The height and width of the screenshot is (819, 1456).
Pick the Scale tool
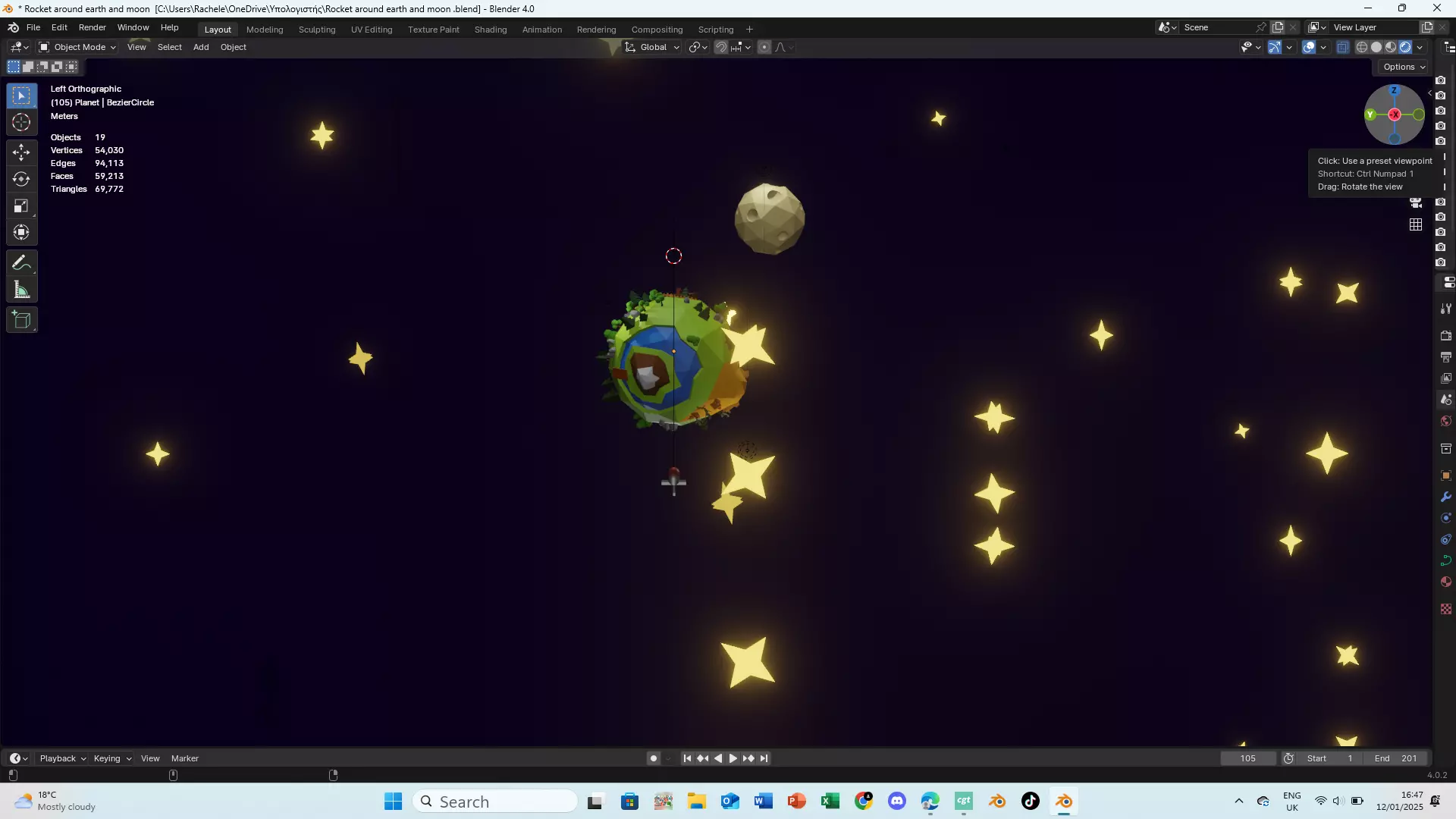21,206
